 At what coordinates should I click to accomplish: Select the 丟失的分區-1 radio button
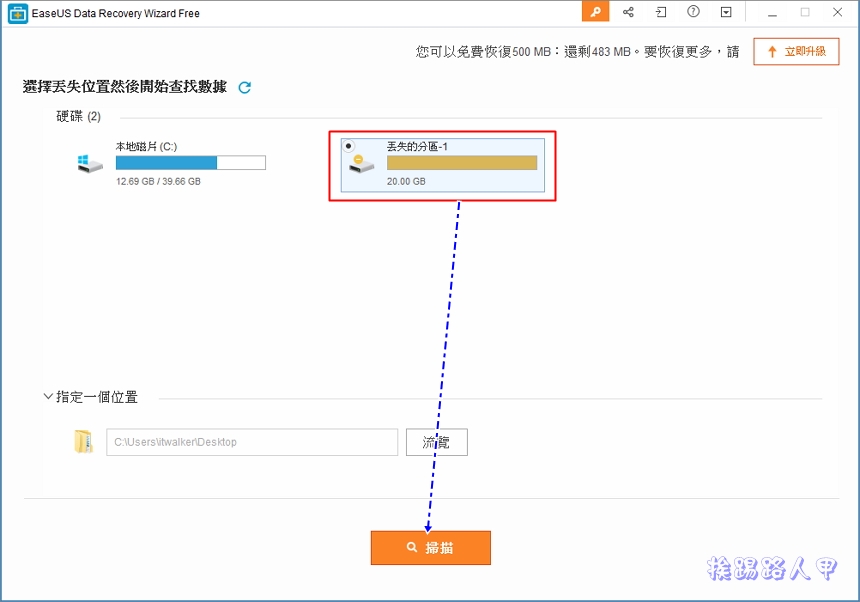(348, 146)
